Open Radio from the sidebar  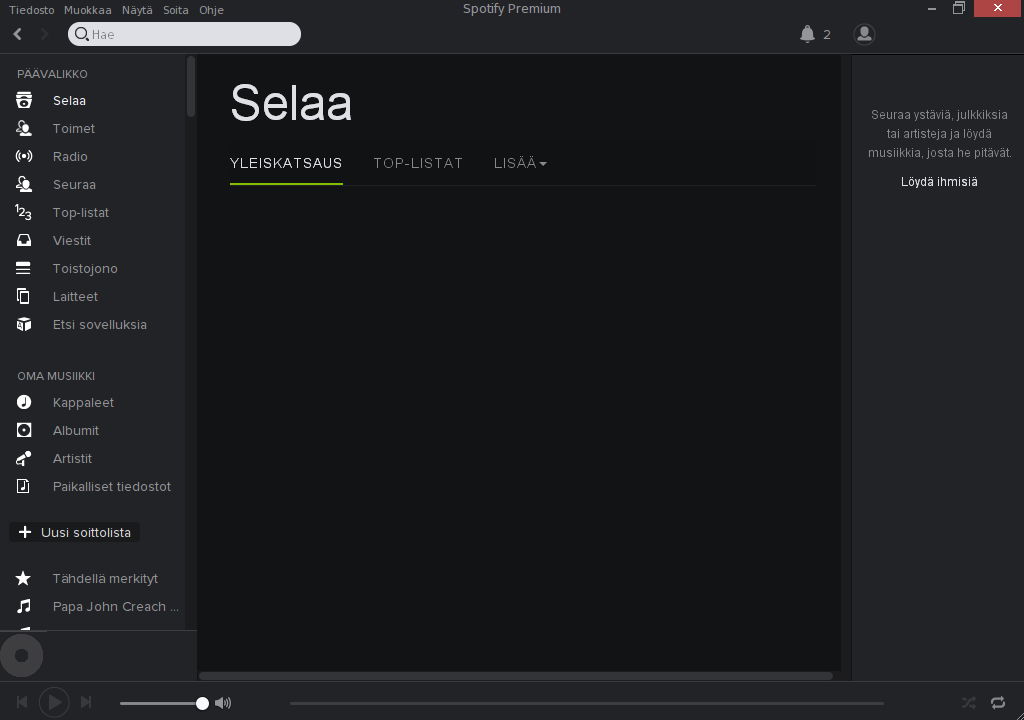70,156
